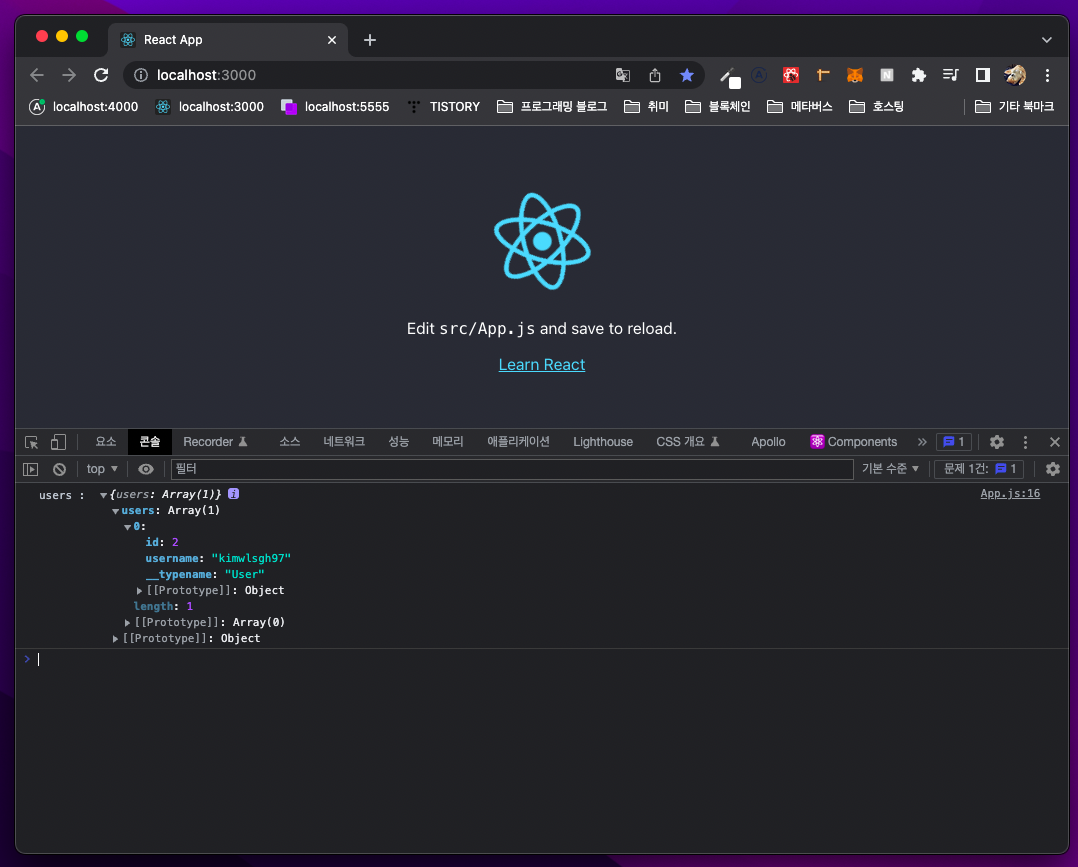Open the tab search chevron
This screenshot has height=867, width=1078.
(1046, 40)
